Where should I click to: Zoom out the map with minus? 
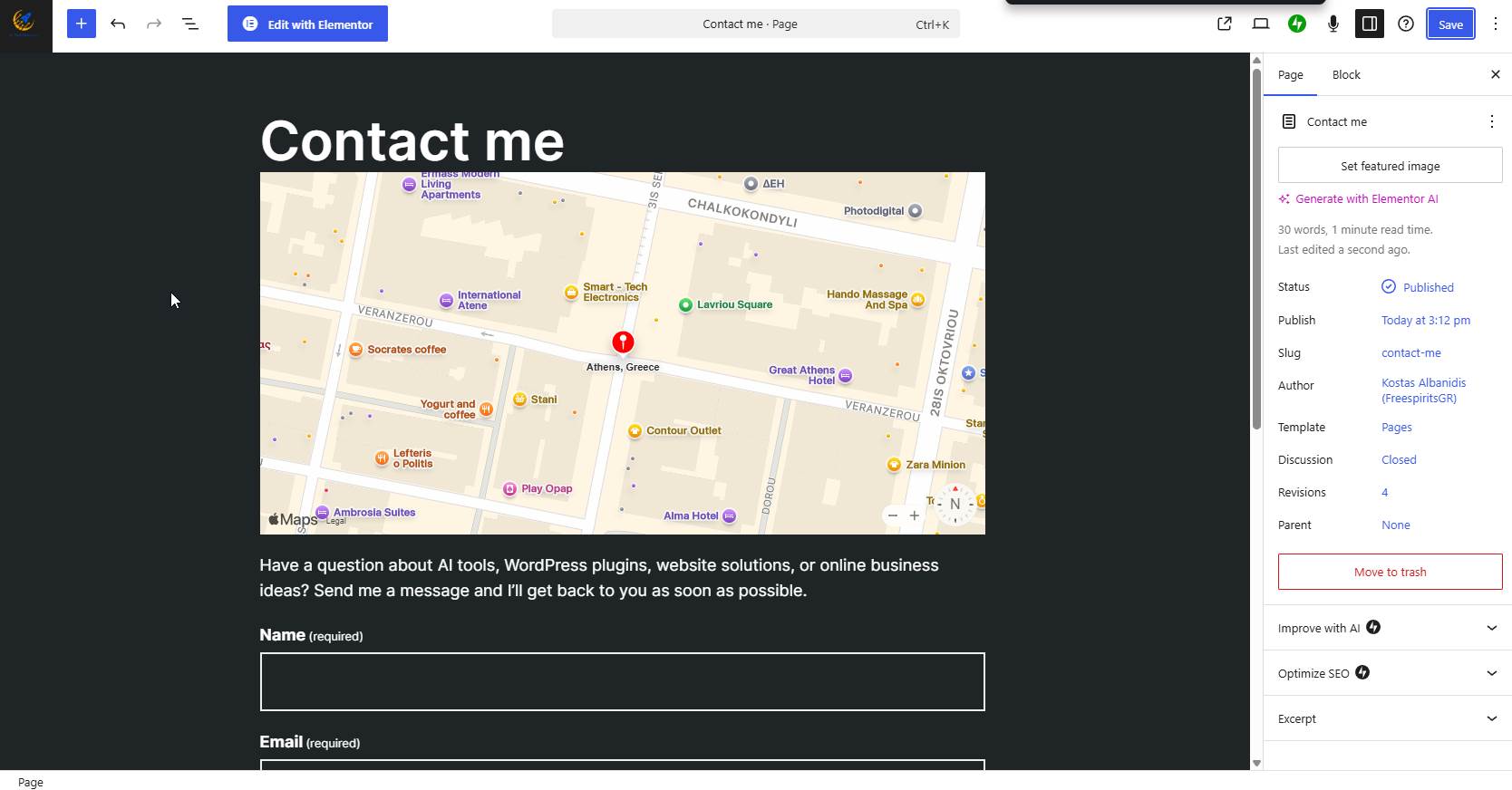click(x=893, y=515)
